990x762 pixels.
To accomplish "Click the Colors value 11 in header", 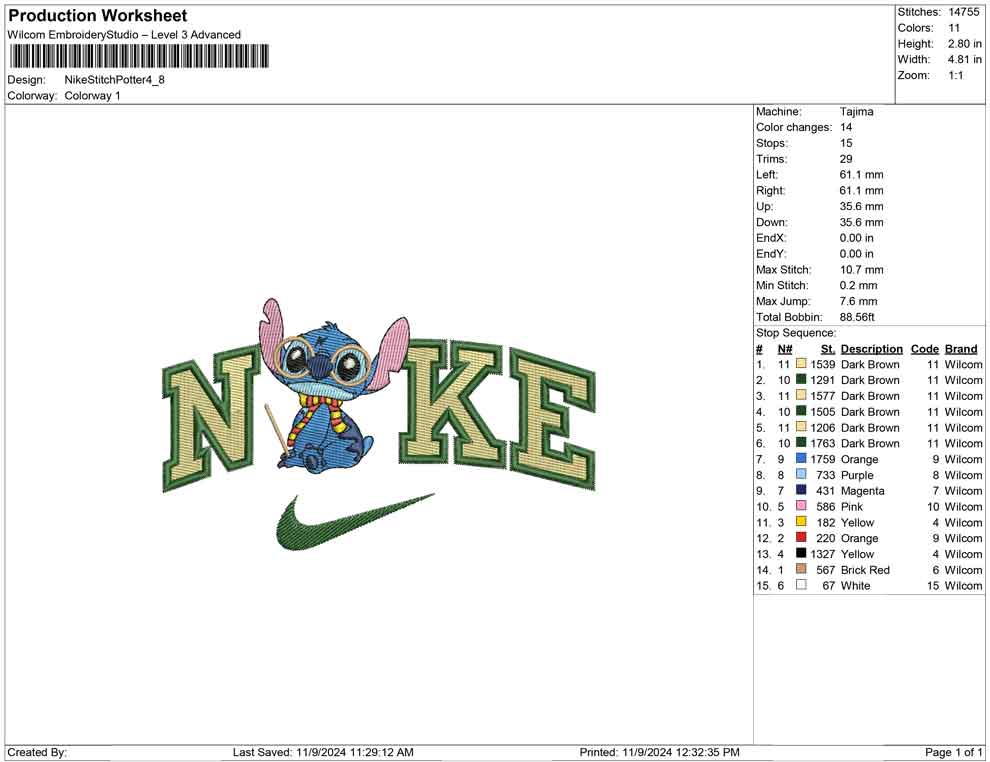I will [x=954, y=28].
